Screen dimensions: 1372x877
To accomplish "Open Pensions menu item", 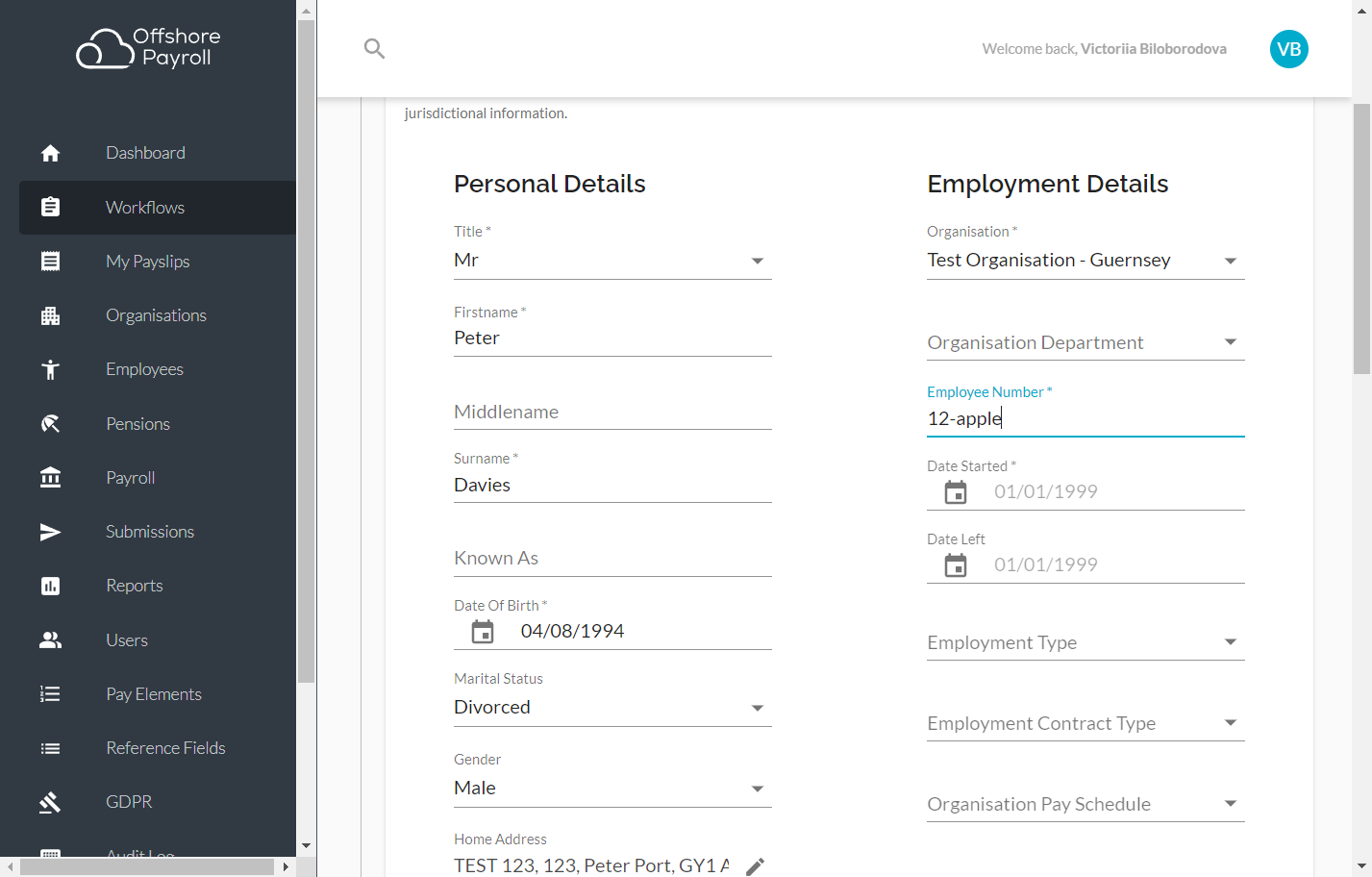I will point(158,424).
